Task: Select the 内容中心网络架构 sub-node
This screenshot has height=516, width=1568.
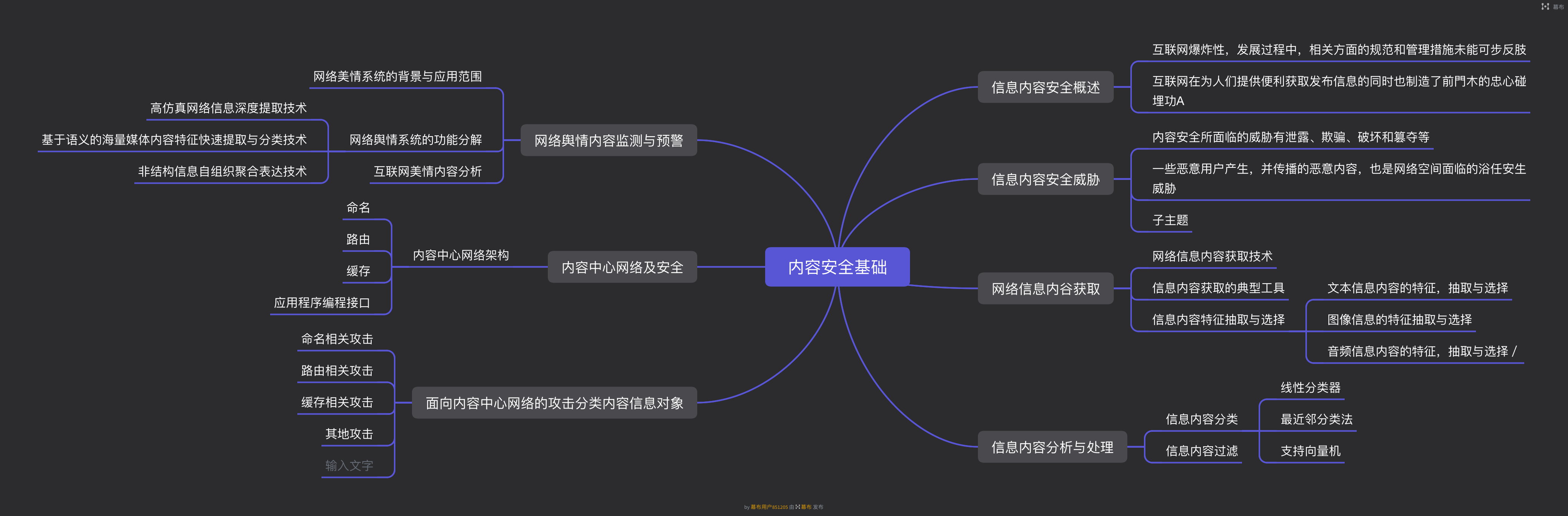Action: [461, 256]
